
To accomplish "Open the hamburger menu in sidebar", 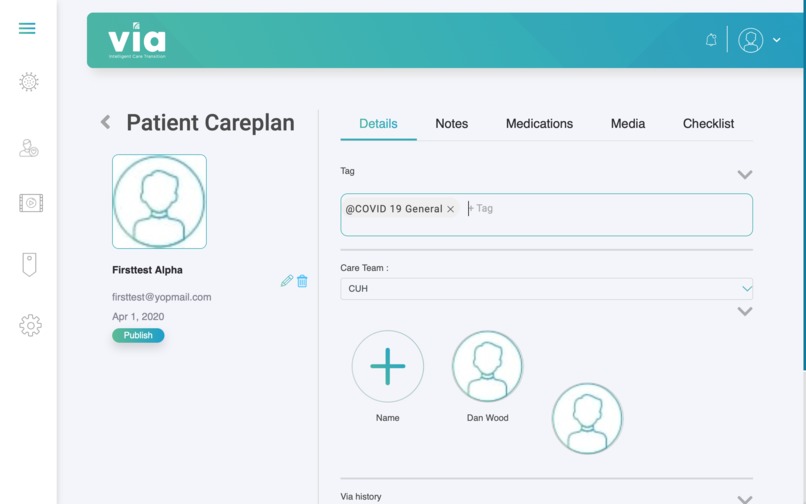I will point(27,28).
